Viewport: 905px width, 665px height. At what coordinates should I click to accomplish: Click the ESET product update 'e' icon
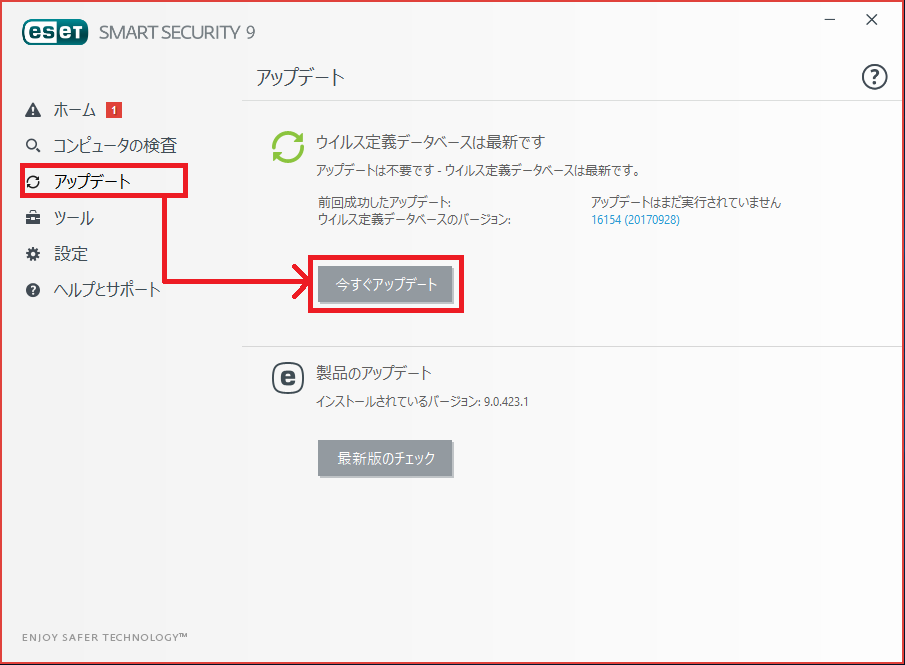pyautogui.click(x=287, y=378)
